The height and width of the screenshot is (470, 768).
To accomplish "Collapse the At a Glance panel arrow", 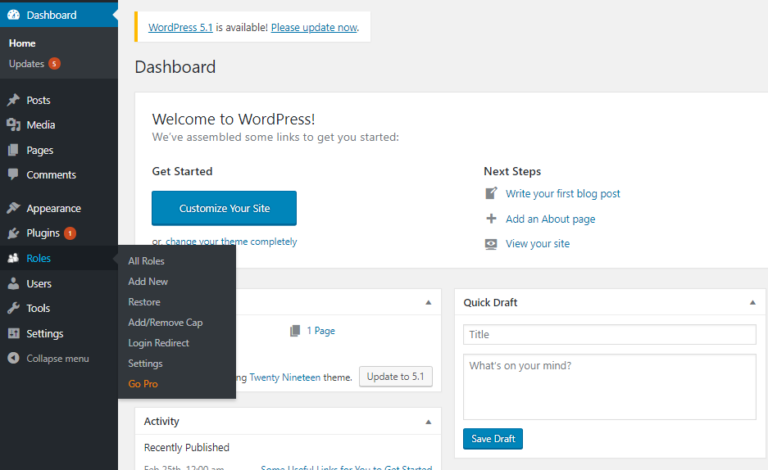I will coord(429,303).
